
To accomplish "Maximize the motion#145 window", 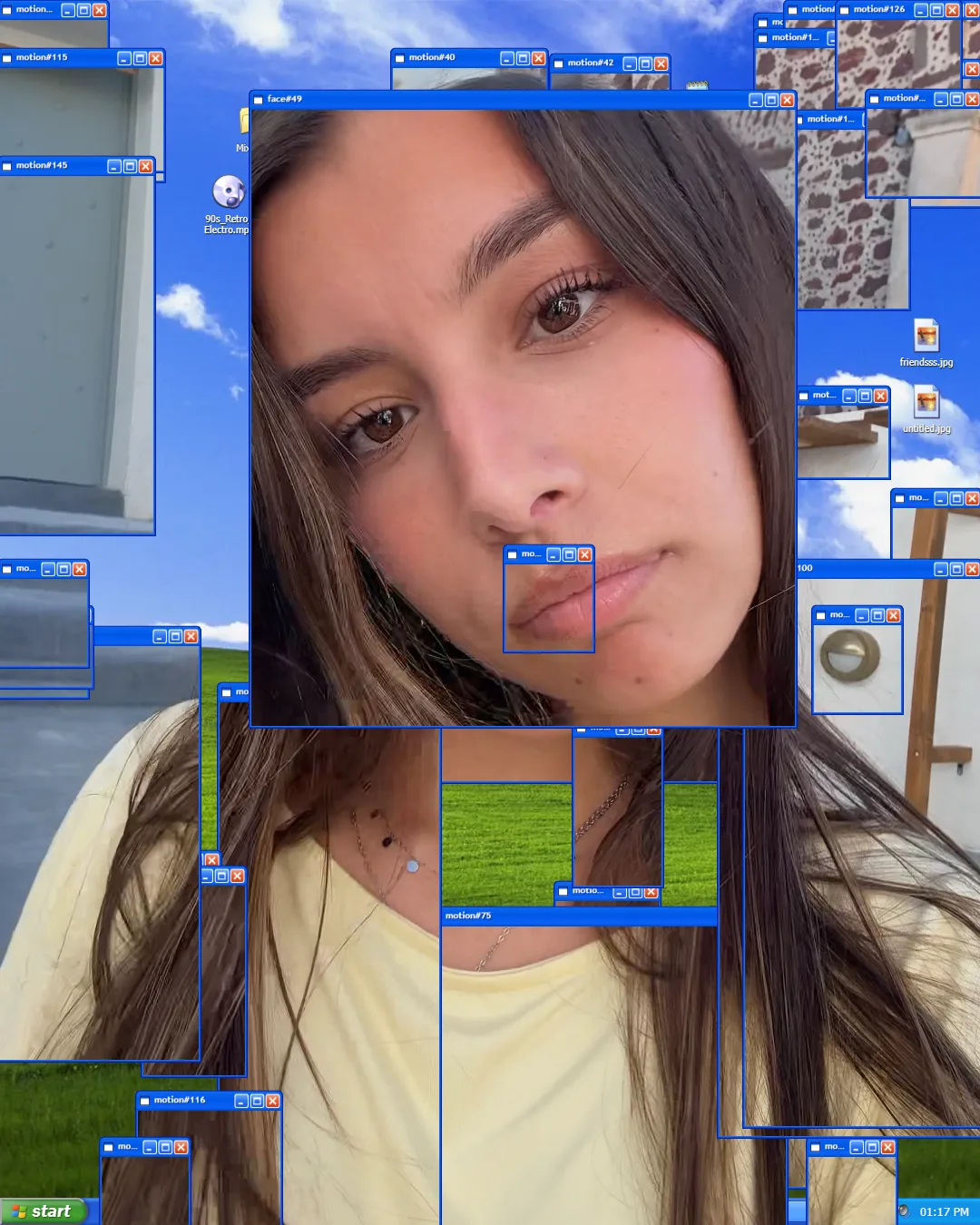I will coord(130,166).
